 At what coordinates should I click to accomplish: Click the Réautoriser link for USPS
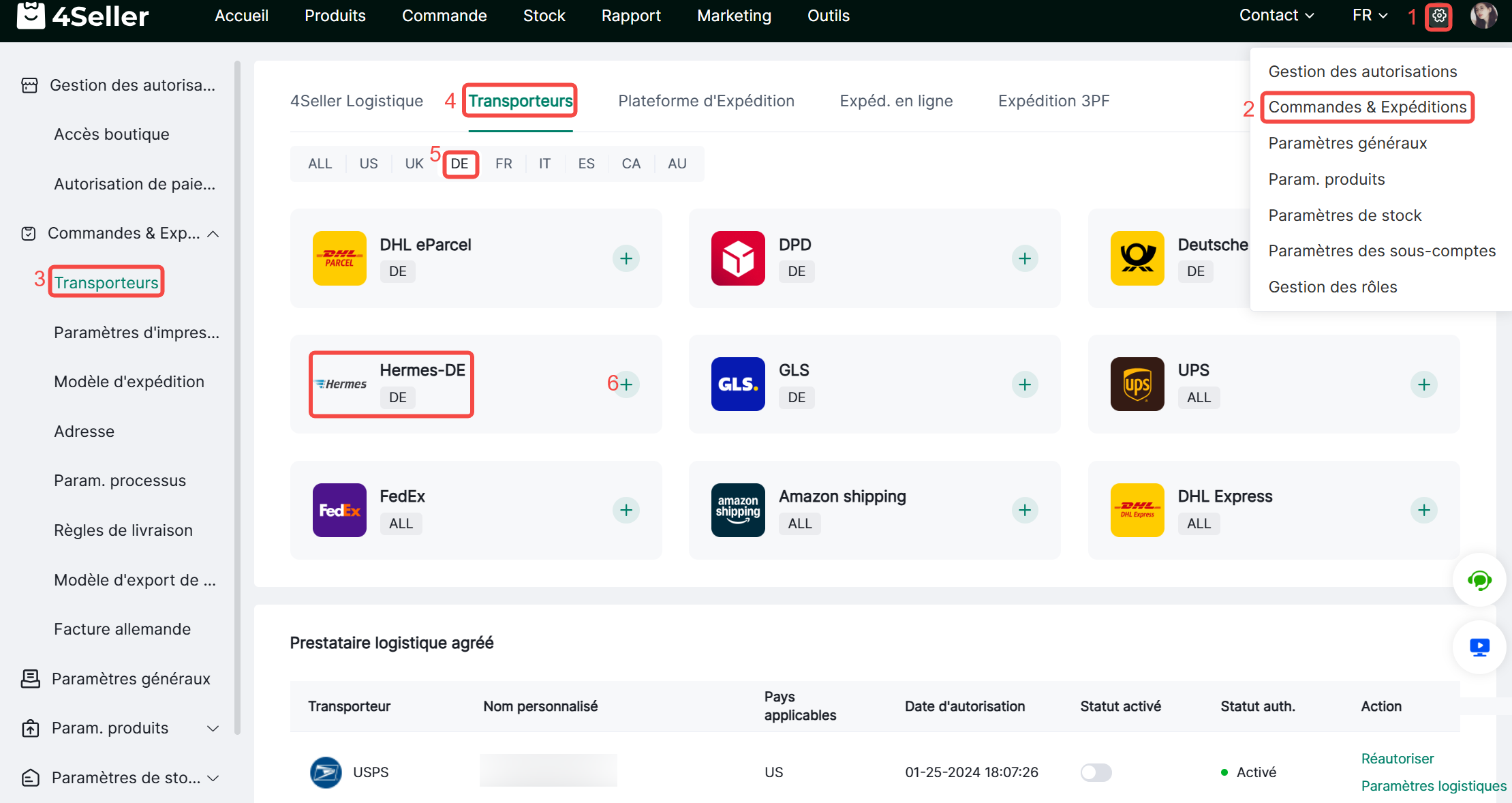1397,759
